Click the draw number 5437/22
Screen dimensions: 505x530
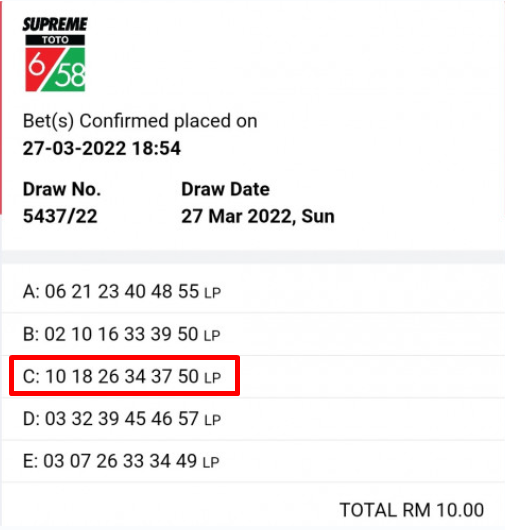pos(60,216)
